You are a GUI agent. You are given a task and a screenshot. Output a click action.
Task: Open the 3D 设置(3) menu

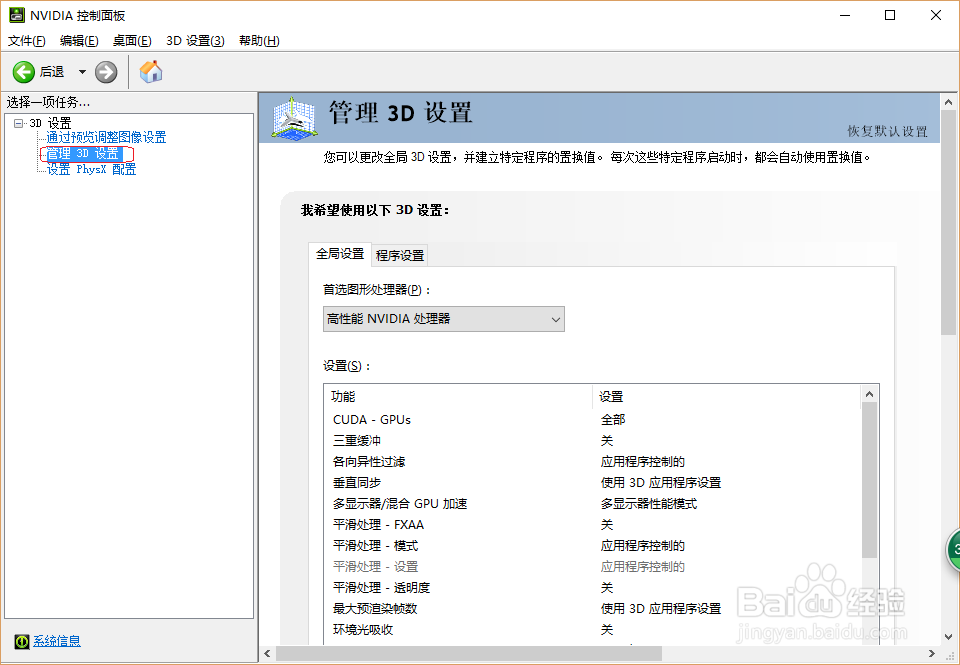[x=195, y=40]
